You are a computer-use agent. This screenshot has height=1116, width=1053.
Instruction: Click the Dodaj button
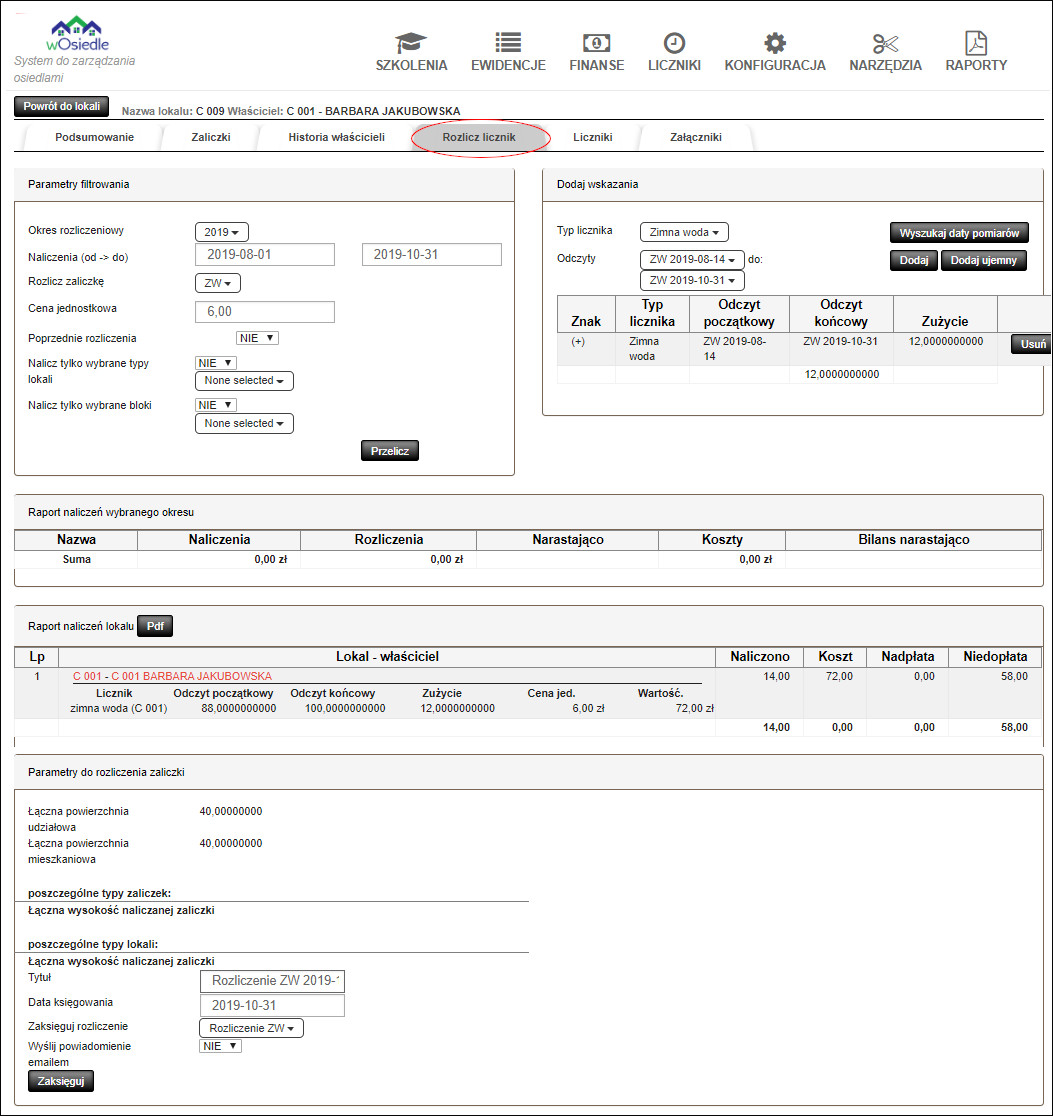pyautogui.click(x=913, y=260)
